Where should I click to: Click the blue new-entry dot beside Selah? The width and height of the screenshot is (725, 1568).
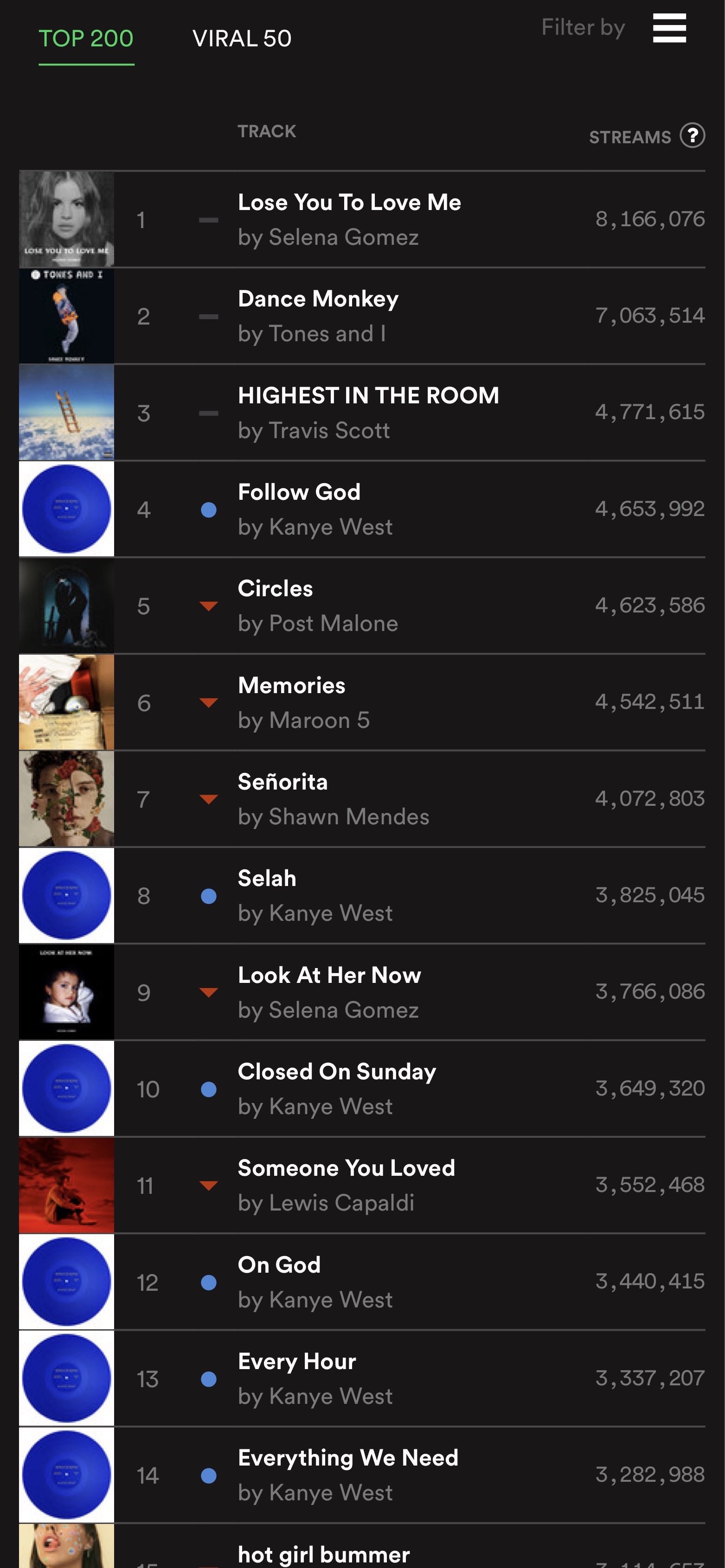(209, 896)
